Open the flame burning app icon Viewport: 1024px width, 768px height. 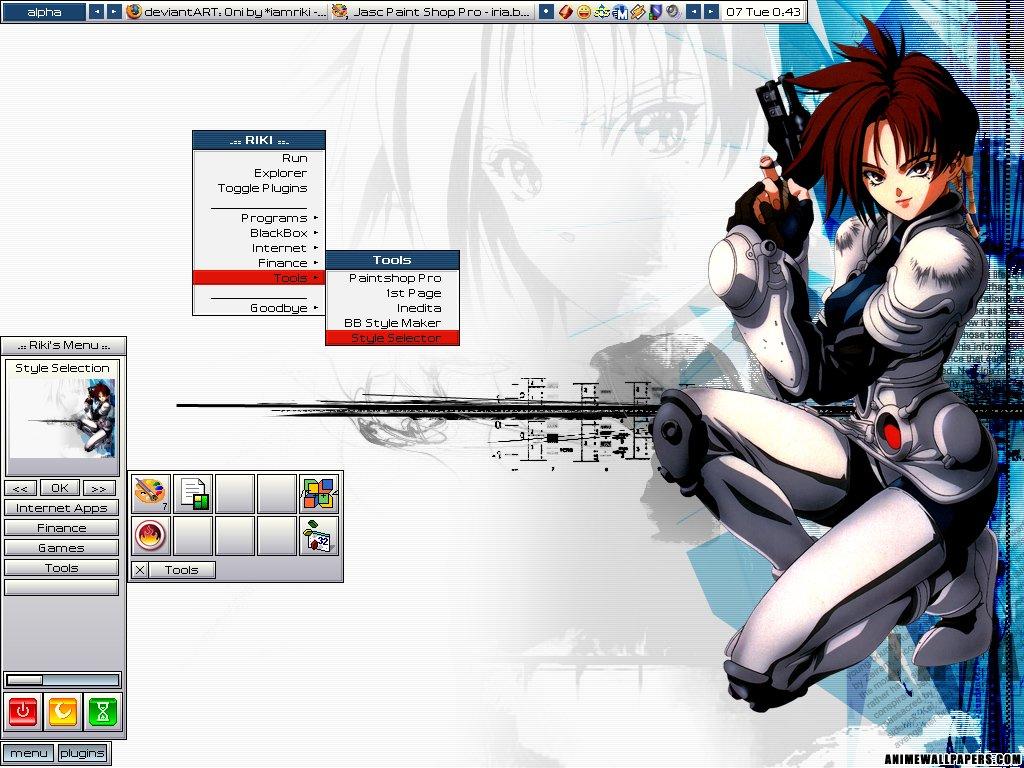[150, 536]
